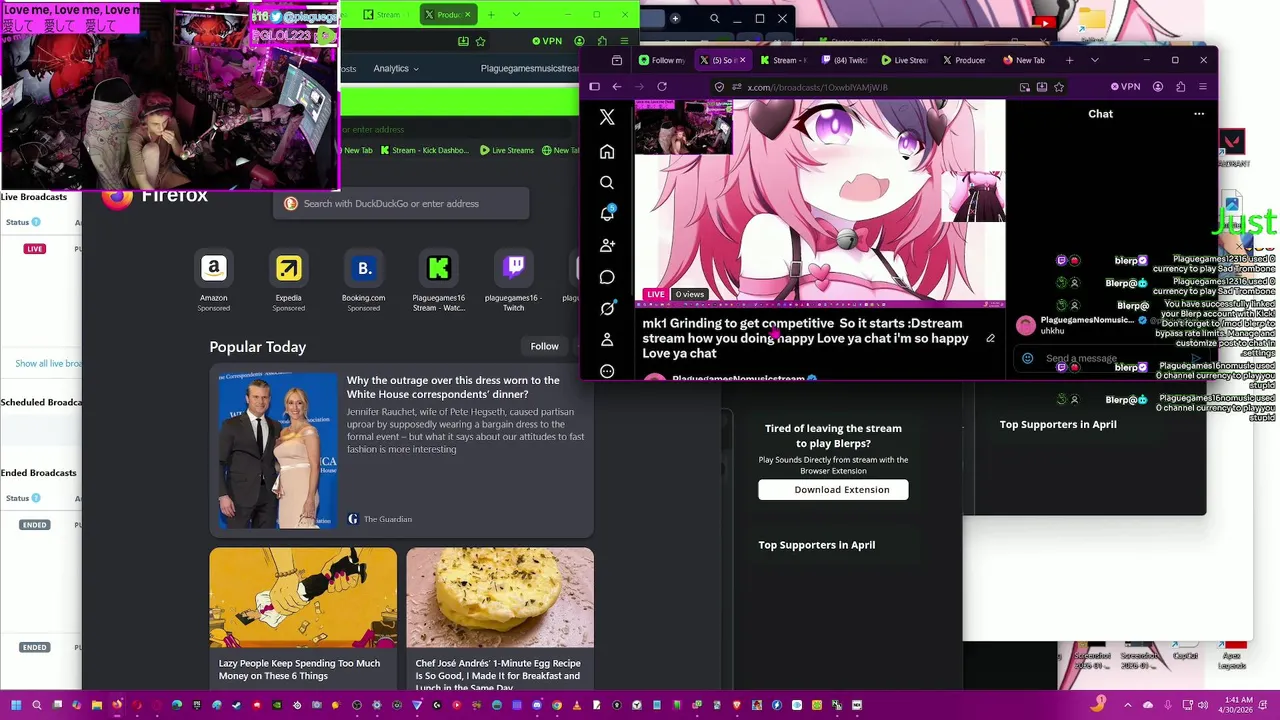Edit broadcast title pencil icon
This screenshot has width=1280, height=720.
tap(990, 338)
